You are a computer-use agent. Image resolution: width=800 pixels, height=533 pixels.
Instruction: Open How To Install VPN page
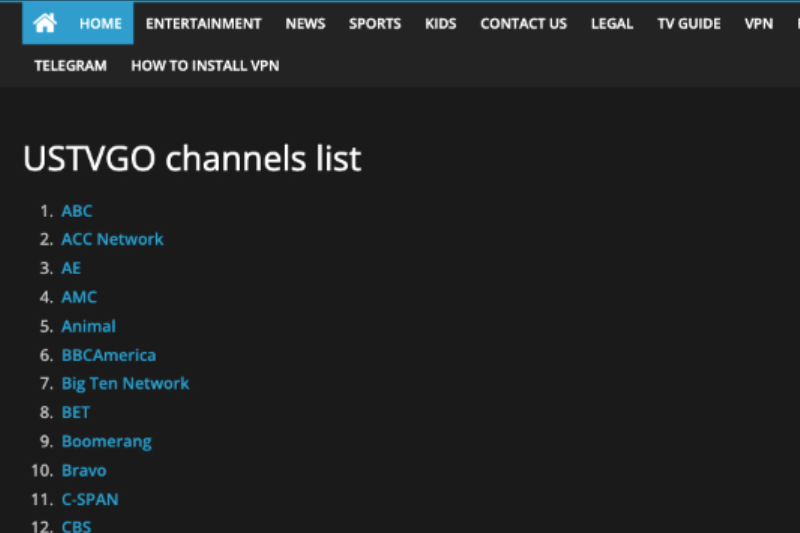click(x=205, y=66)
